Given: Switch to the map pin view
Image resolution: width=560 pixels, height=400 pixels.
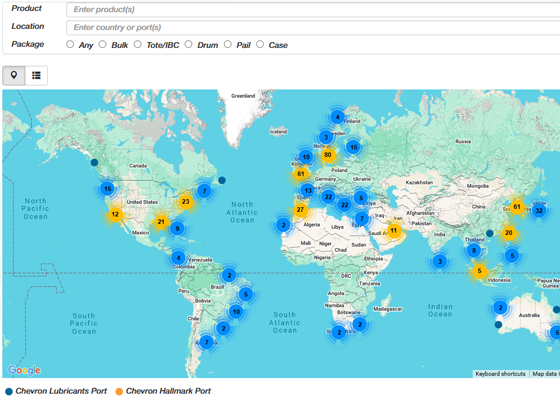Looking at the screenshot, I should pyautogui.click(x=14, y=75).
